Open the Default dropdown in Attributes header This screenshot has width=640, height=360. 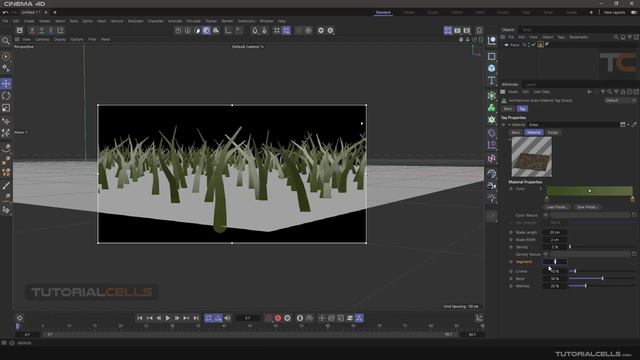click(620, 100)
